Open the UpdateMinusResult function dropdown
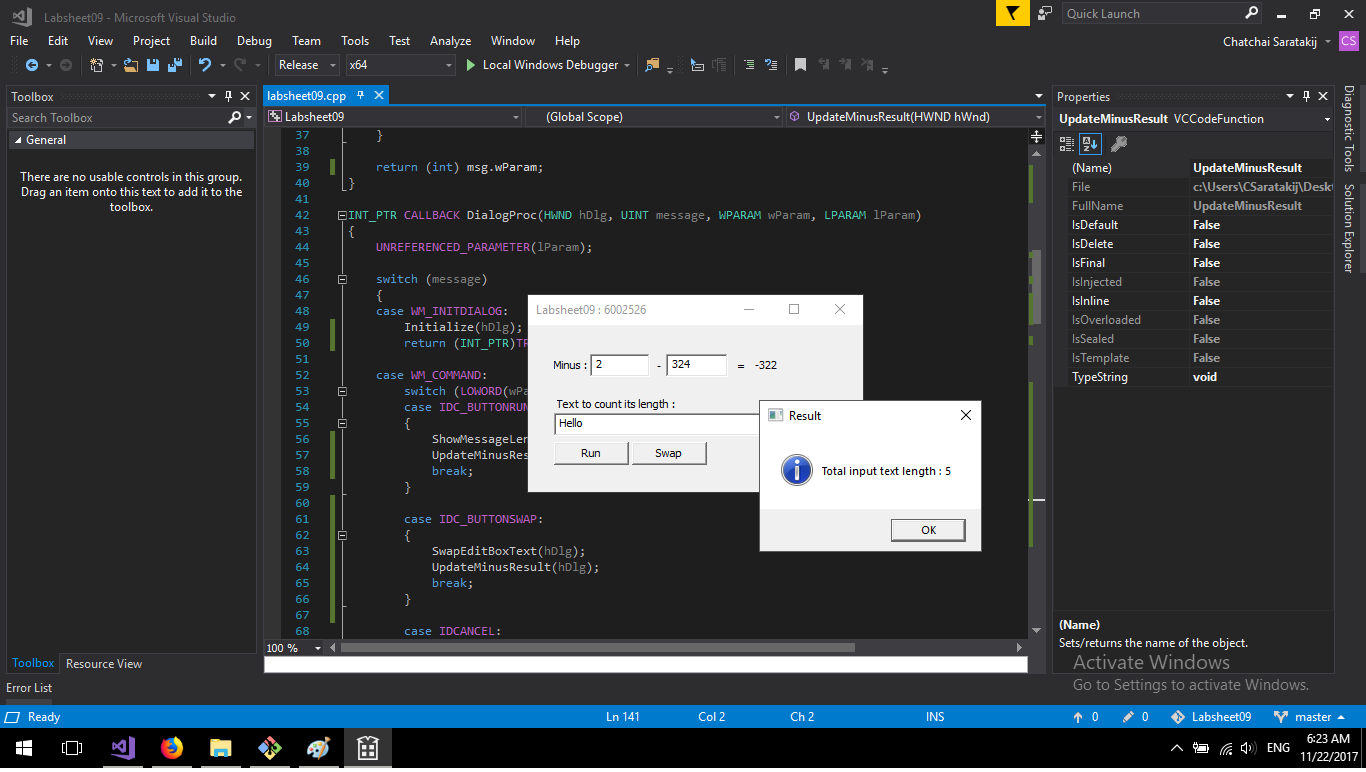The image size is (1366, 772). click(x=915, y=117)
